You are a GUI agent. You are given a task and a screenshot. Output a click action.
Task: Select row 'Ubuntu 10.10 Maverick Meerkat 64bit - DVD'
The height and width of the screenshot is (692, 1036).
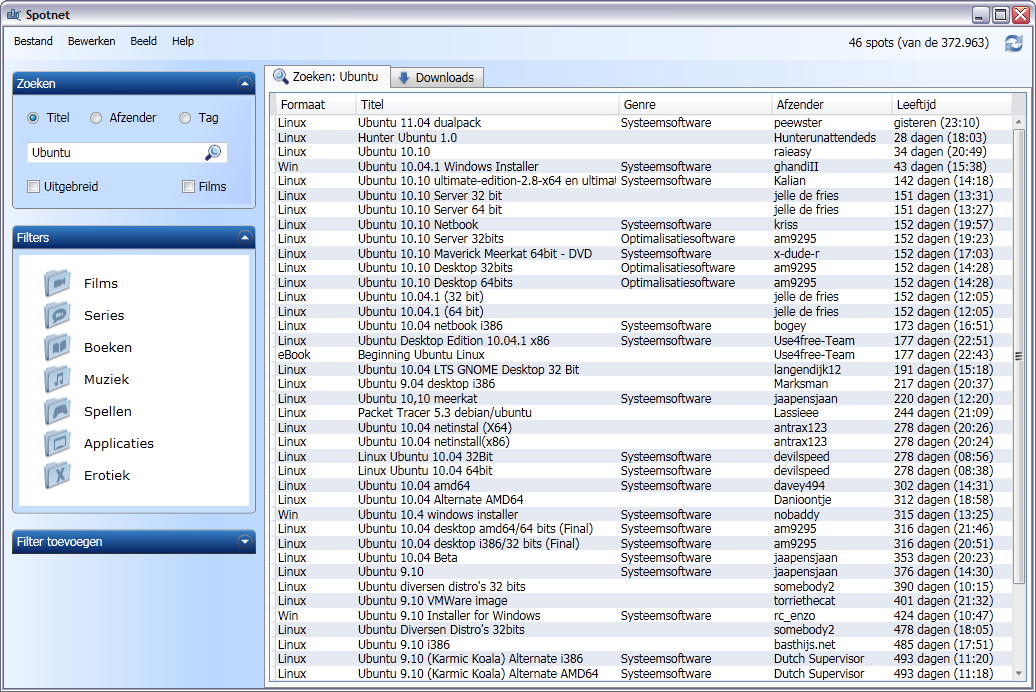[644, 254]
